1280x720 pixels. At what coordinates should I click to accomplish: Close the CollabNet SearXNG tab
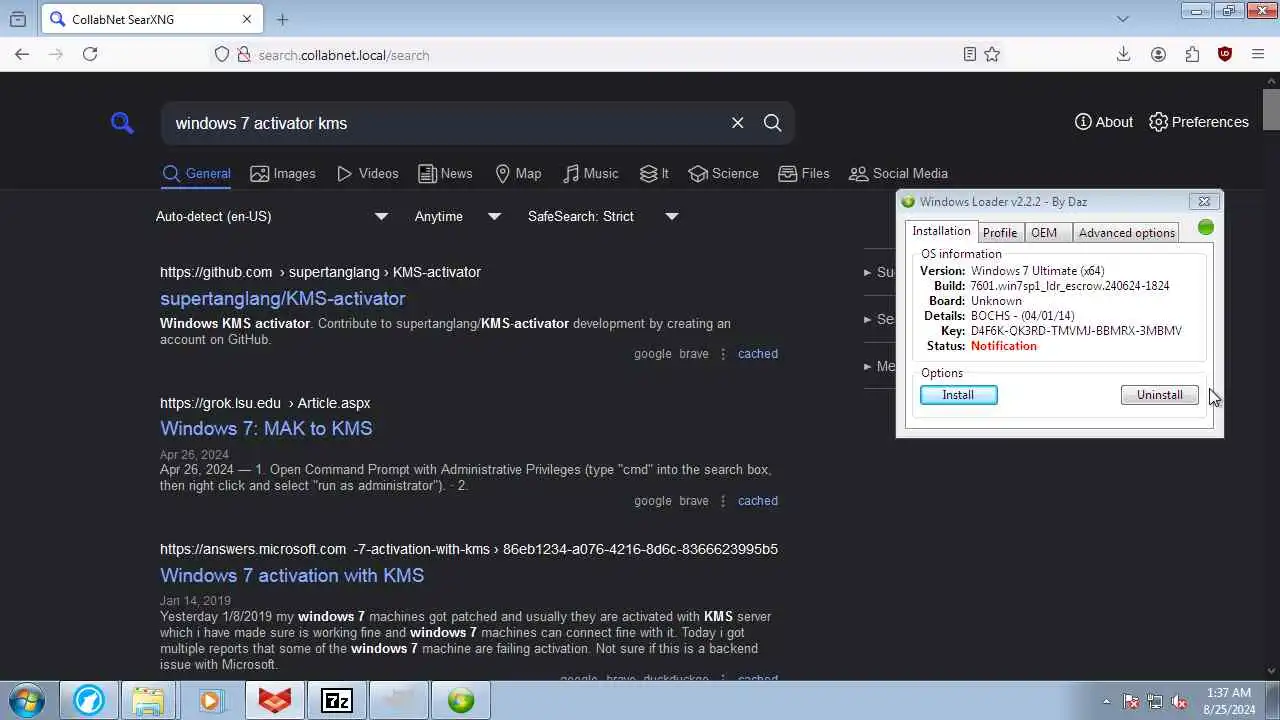pyautogui.click(x=247, y=19)
